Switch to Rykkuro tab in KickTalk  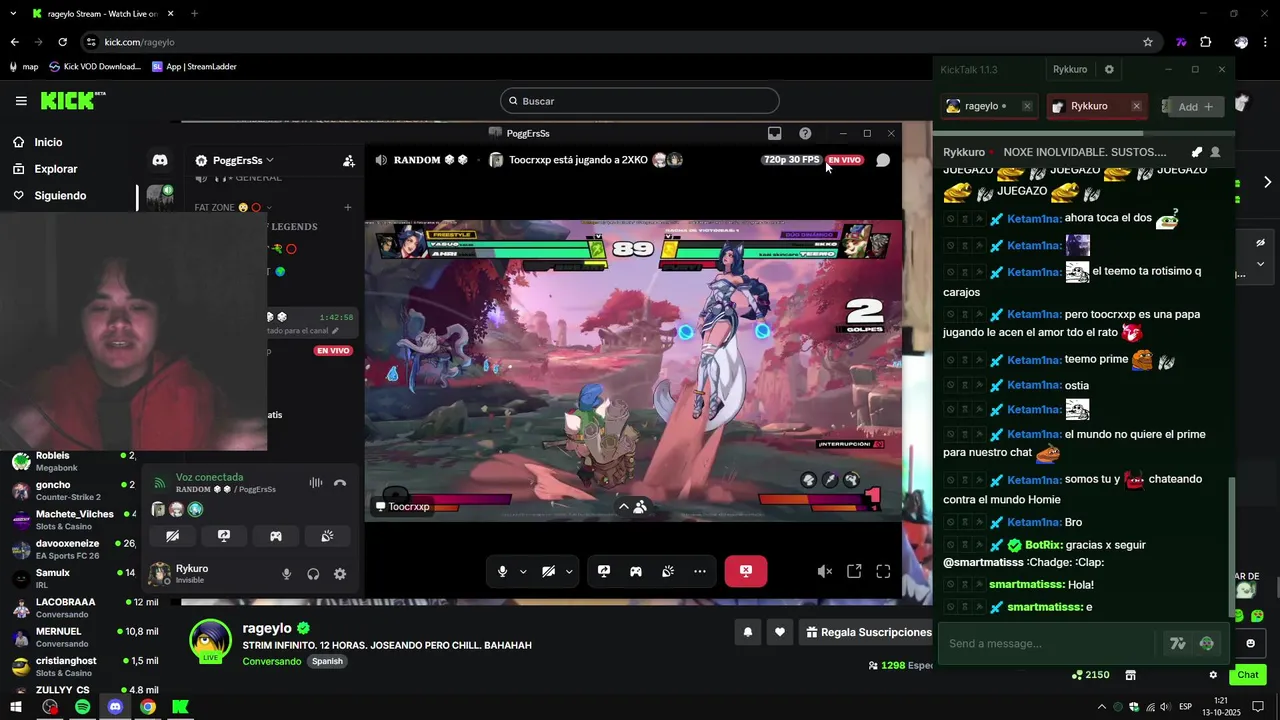click(x=1089, y=106)
